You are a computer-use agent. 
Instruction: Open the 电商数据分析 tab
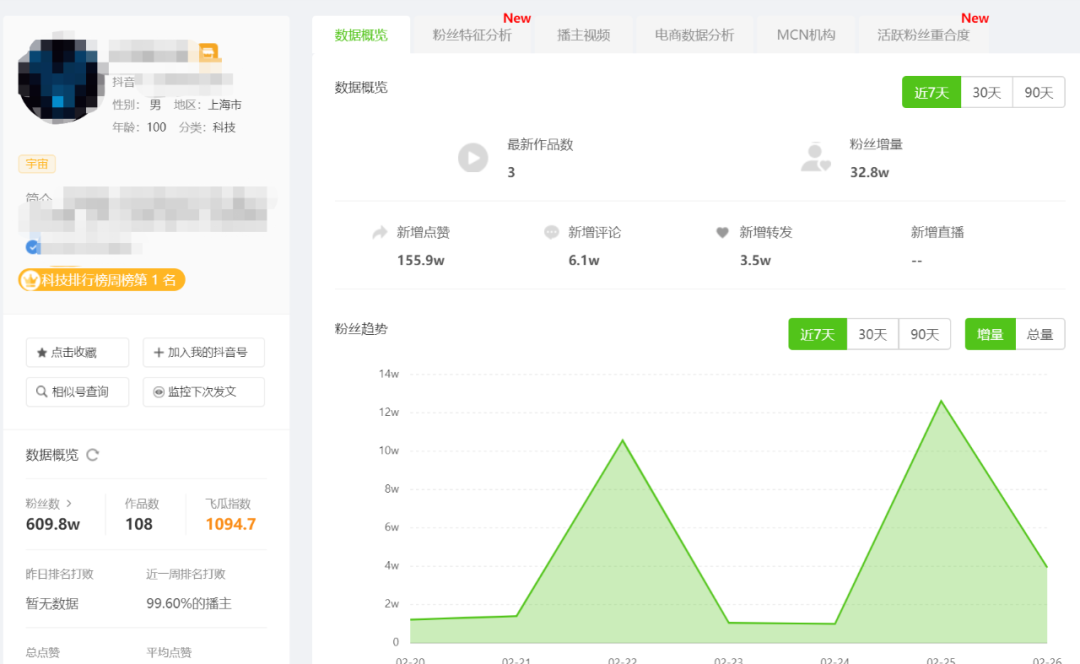[x=694, y=33]
